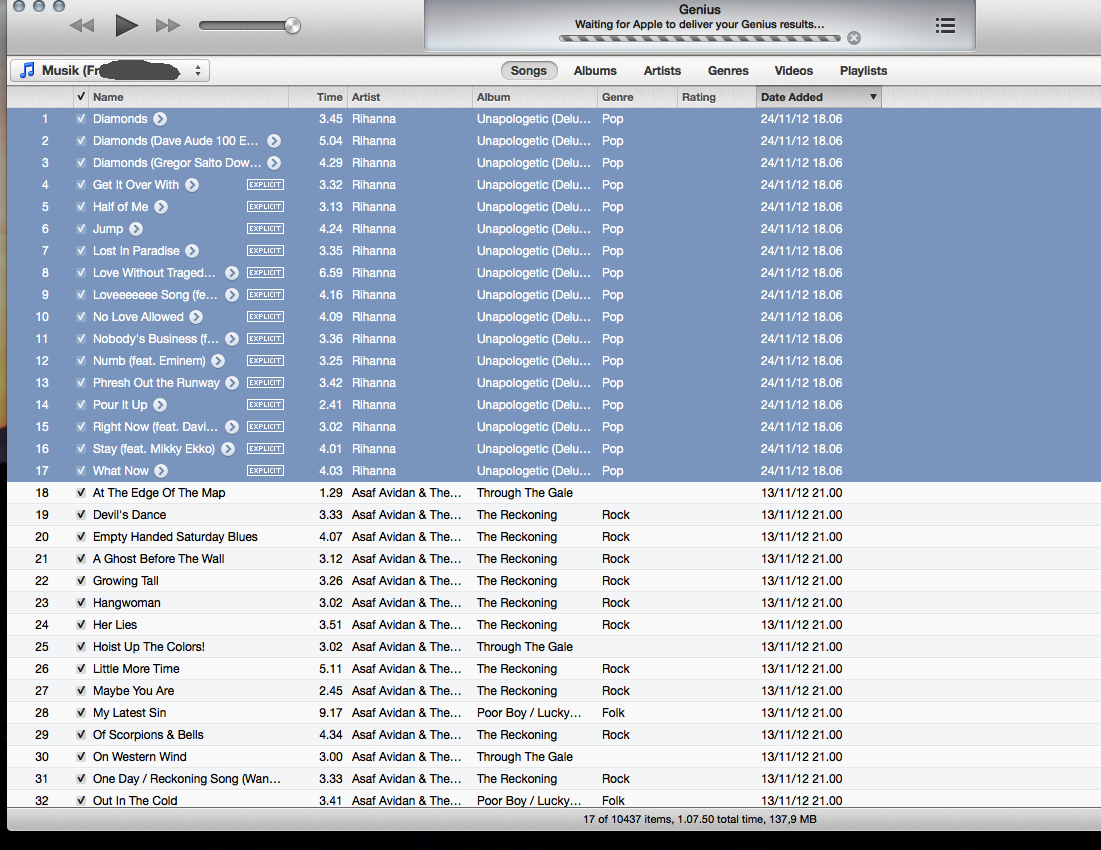Sort by the Name column header

click(x=188, y=97)
